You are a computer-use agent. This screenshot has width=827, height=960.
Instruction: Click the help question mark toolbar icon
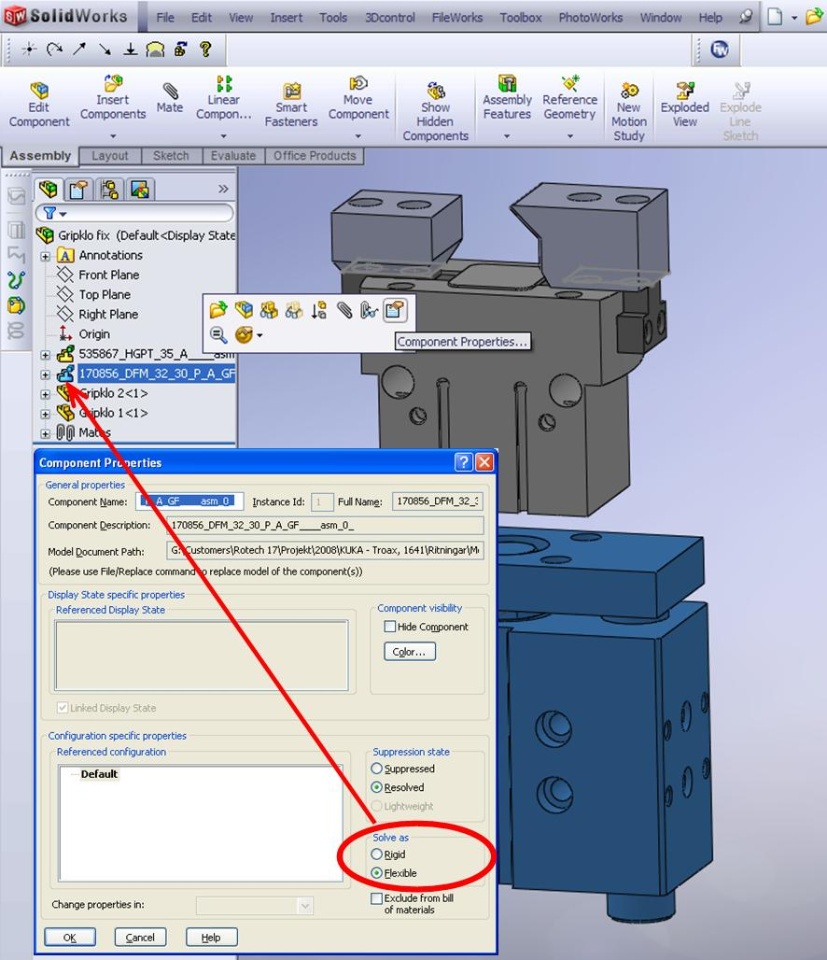click(x=206, y=49)
